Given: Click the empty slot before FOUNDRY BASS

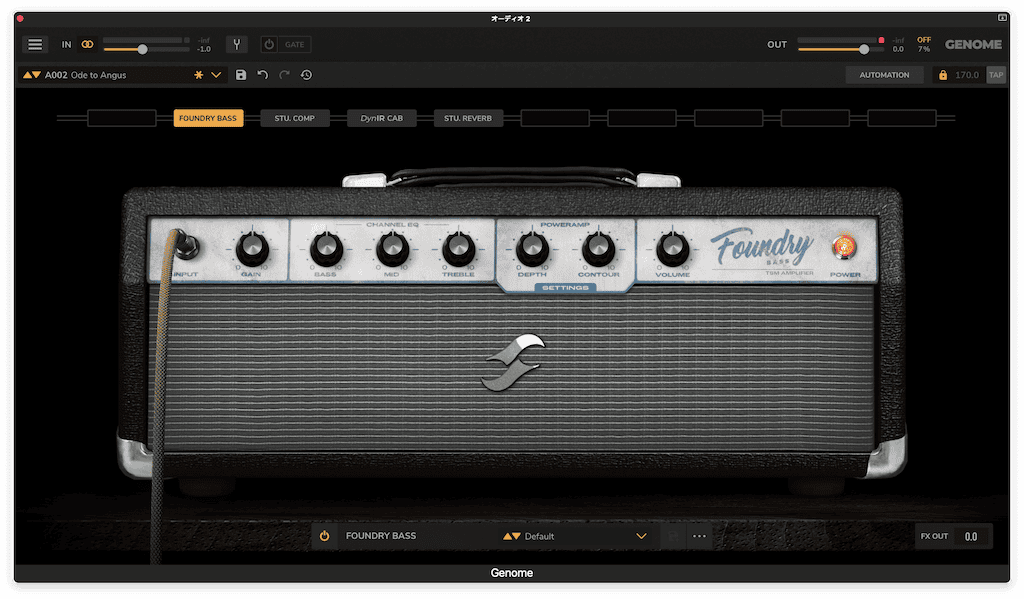Looking at the screenshot, I should click(x=121, y=118).
